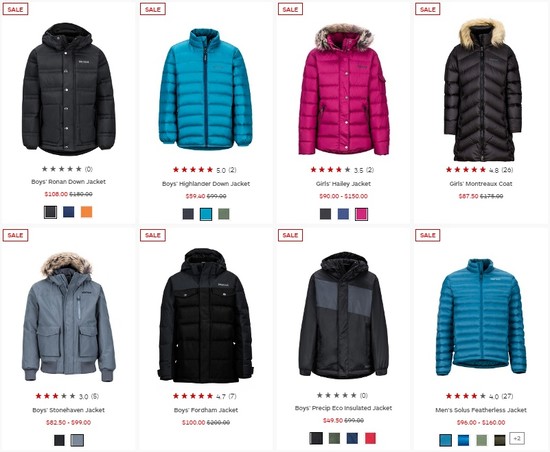The width and height of the screenshot is (550, 452).
Task: Select dark olive swatch for Men's Solus Featherless
Action: tap(499, 440)
